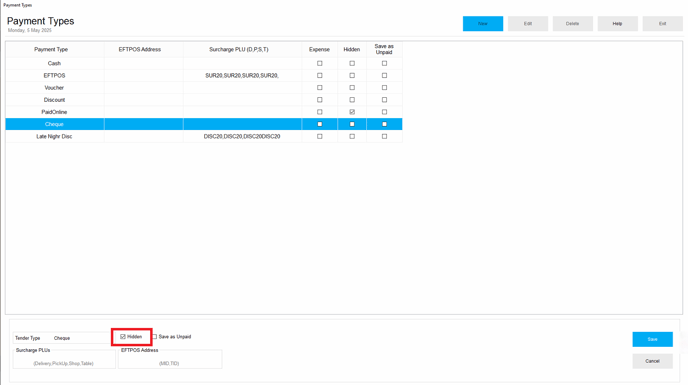Toggle Hidden checkbox for Voucher row

[x=352, y=88]
